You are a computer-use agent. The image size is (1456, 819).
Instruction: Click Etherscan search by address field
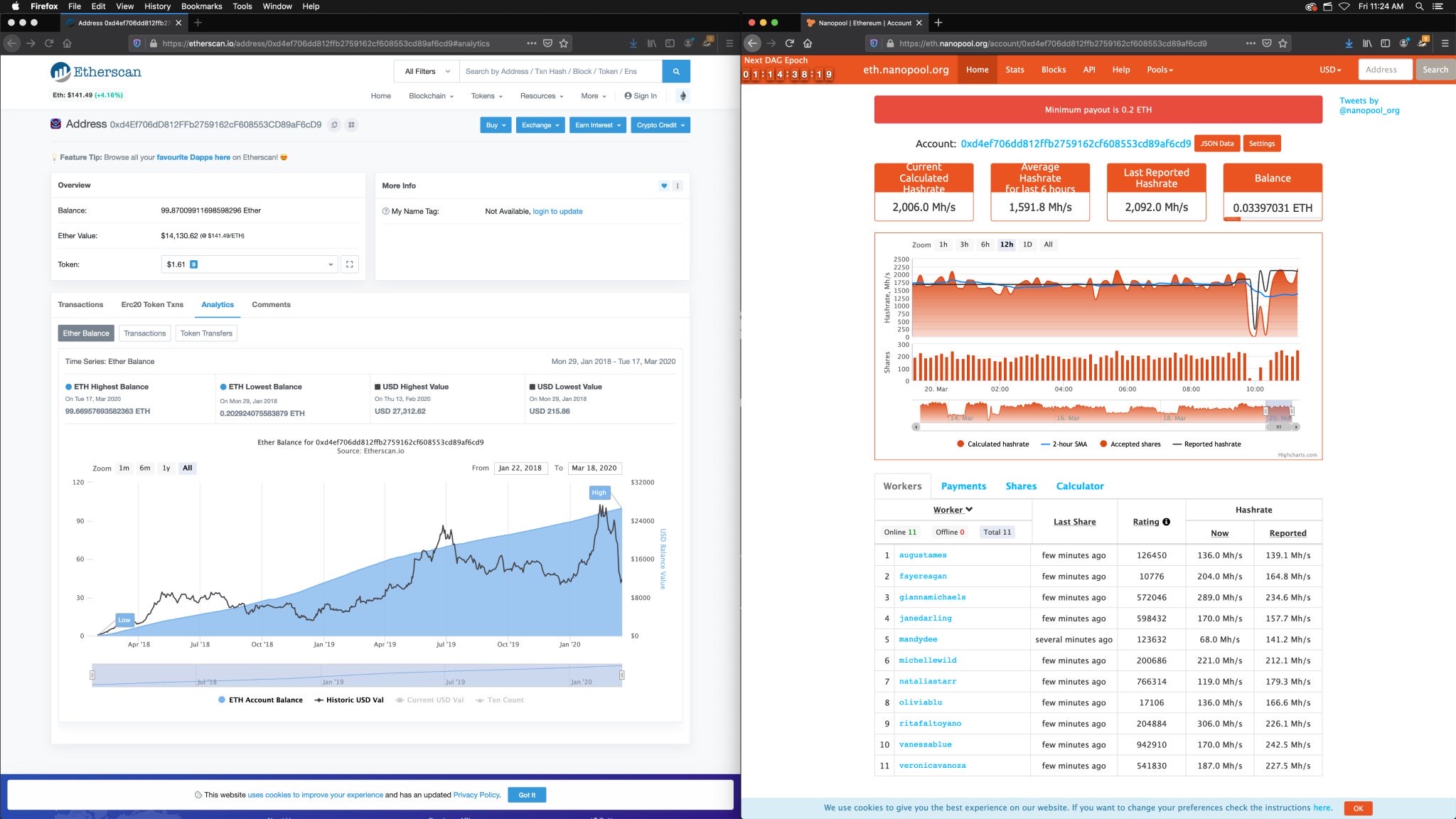point(560,71)
